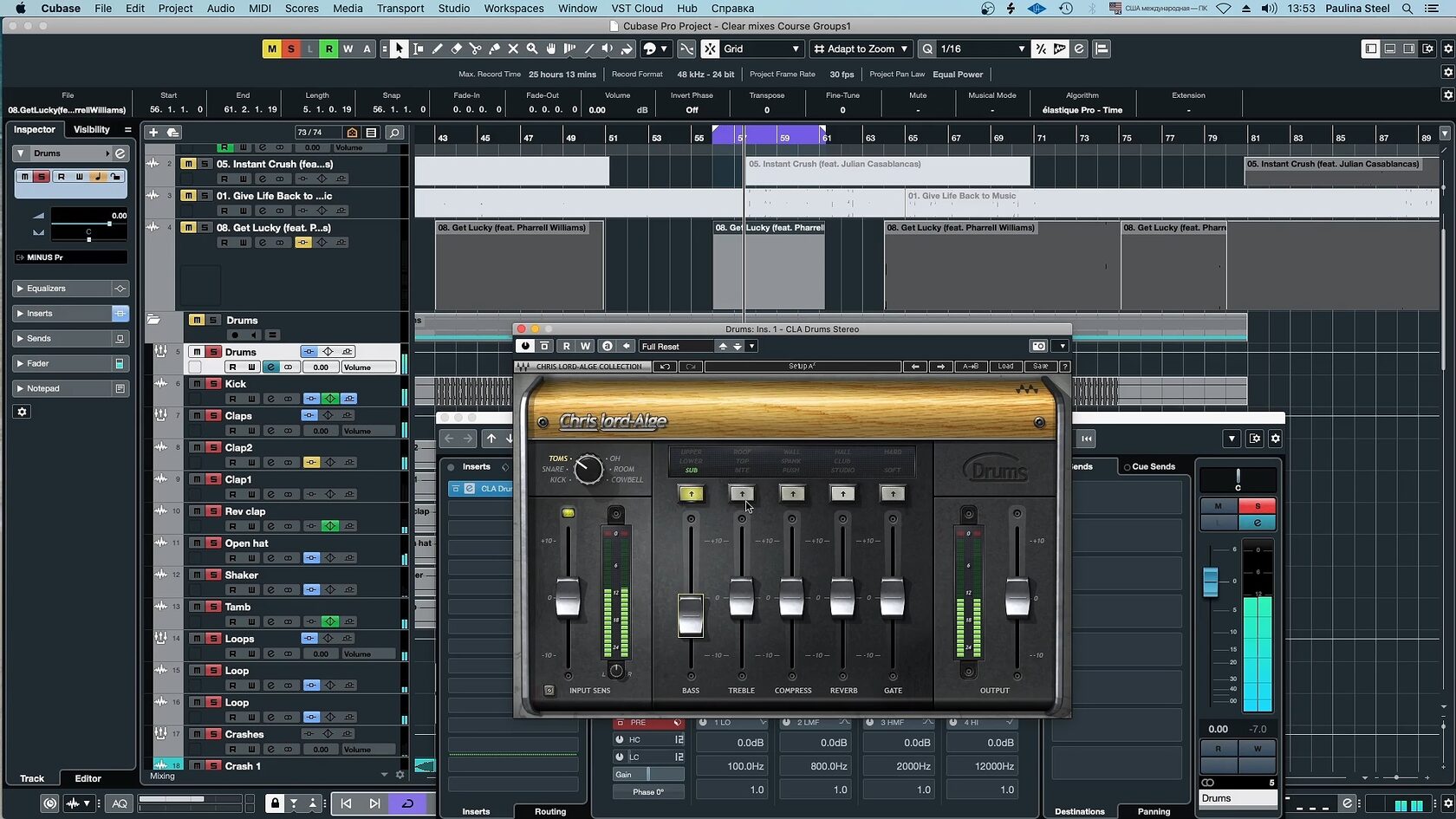Viewport: 1456px width, 819px height.
Task: Open the VST Cloud menu
Action: [x=637, y=9]
